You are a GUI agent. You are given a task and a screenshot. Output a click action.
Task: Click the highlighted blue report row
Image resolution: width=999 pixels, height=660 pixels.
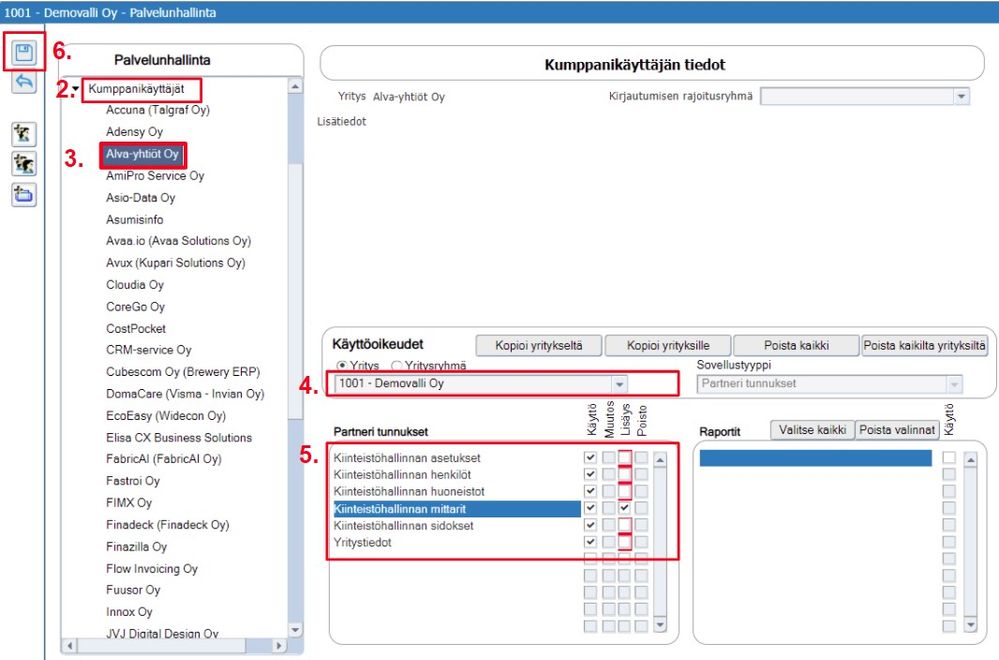(x=816, y=457)
